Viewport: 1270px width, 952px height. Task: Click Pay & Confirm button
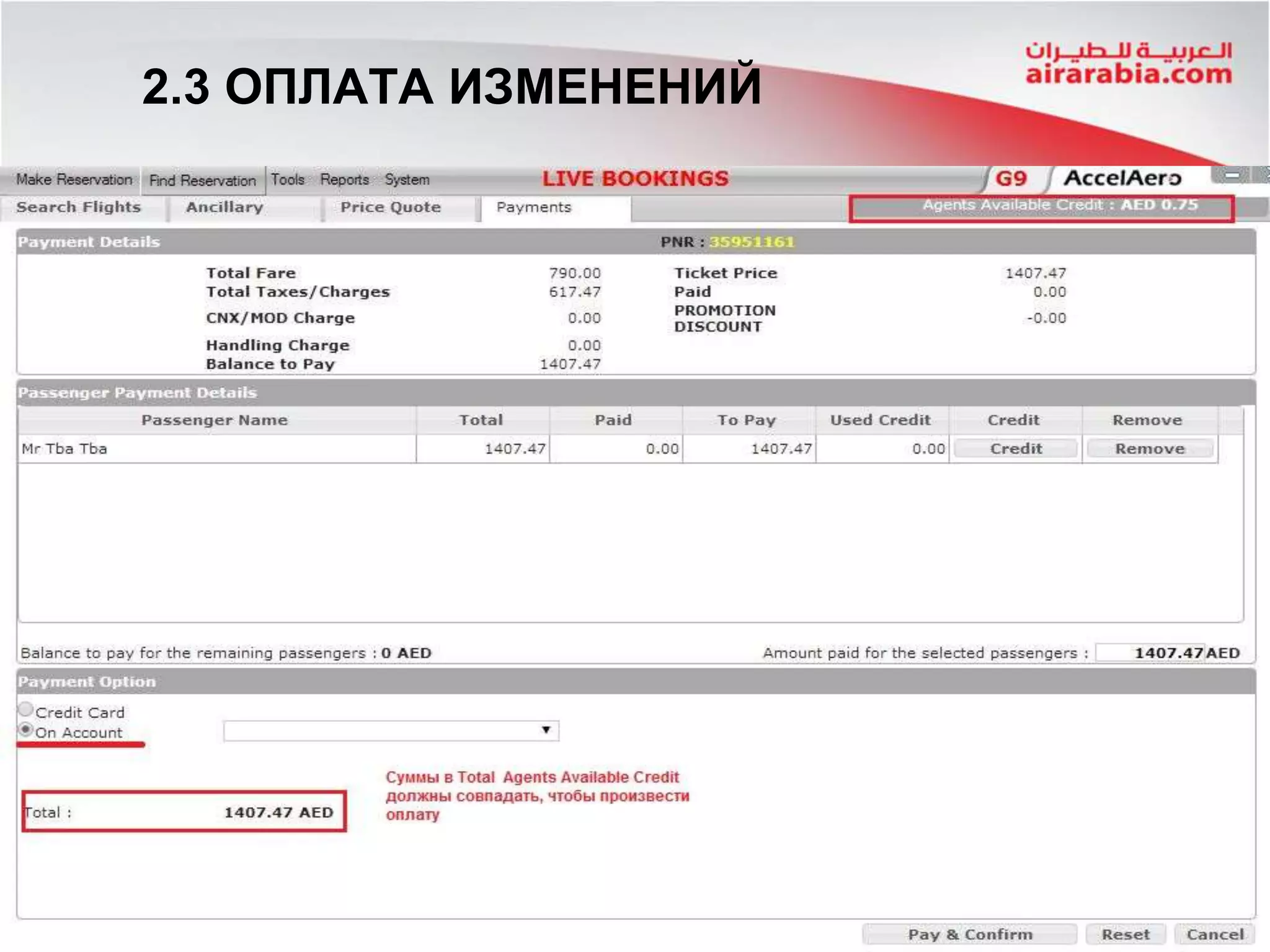(x=970, y=935)
